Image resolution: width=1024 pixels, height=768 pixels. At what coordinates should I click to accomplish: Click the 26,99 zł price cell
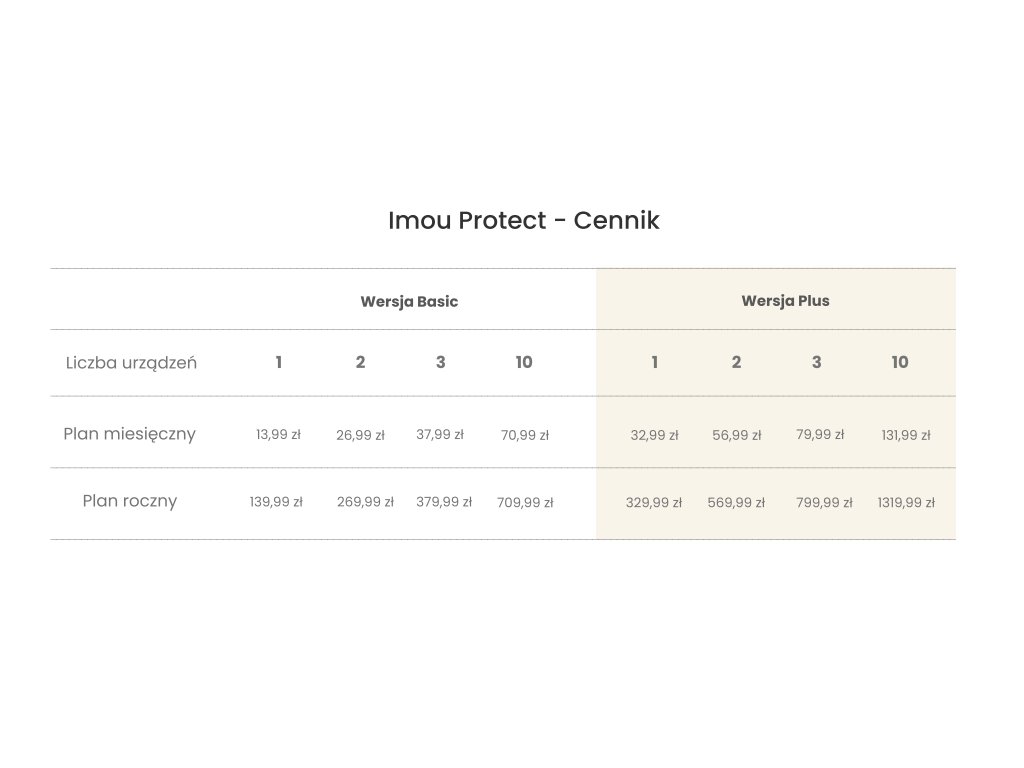[x=360, y=436]
